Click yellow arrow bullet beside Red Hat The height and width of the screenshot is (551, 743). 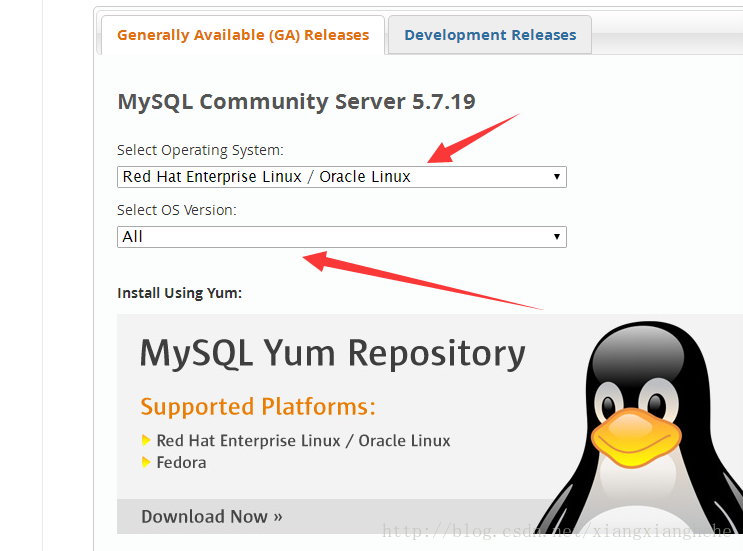[146, 440]
